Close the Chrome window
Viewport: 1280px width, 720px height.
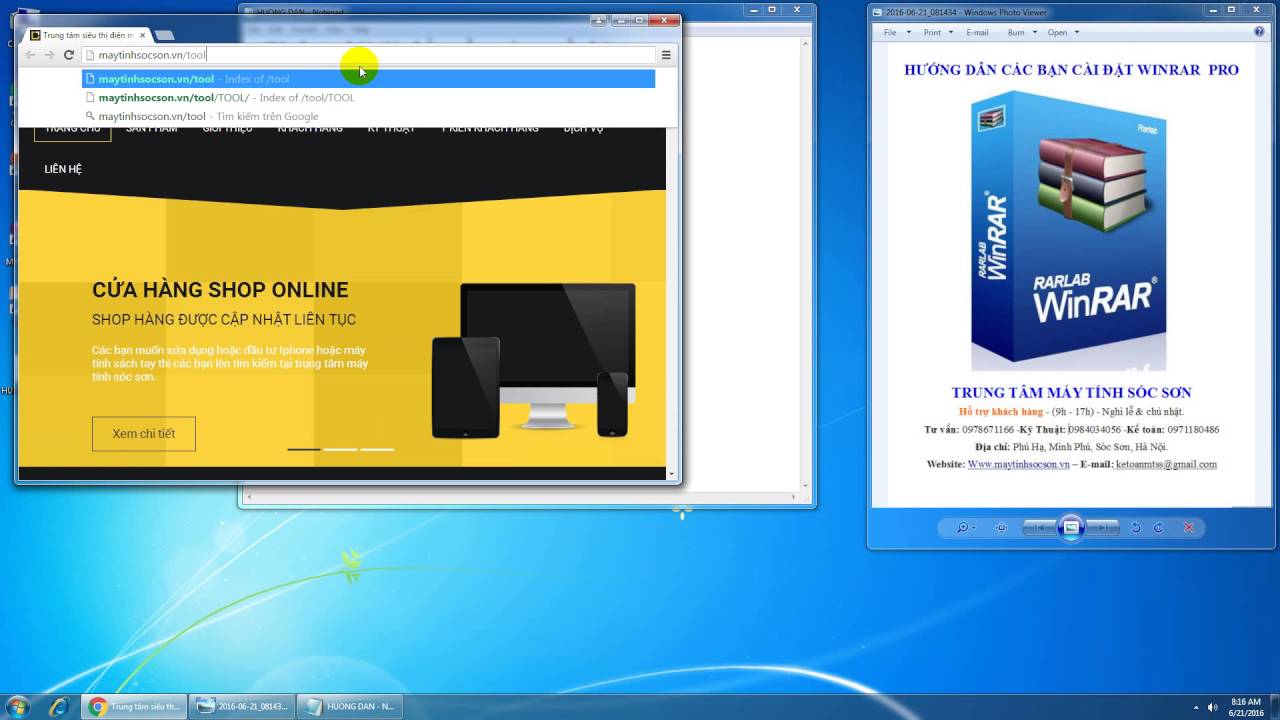[661, 20]
